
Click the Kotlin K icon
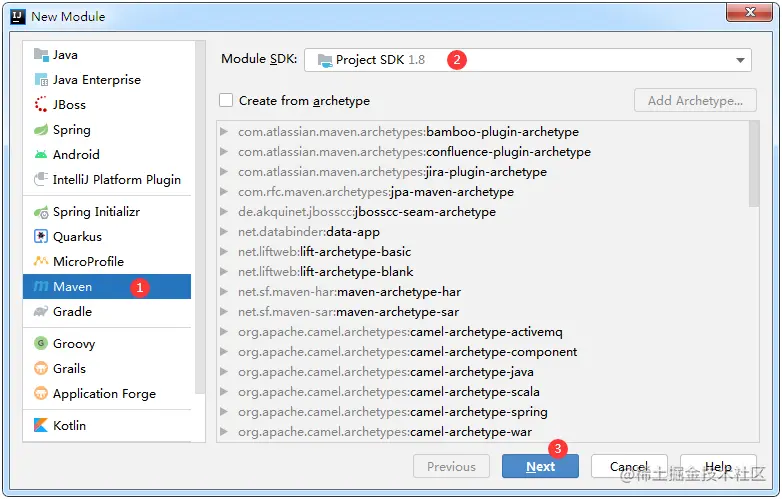click(41, 425)
